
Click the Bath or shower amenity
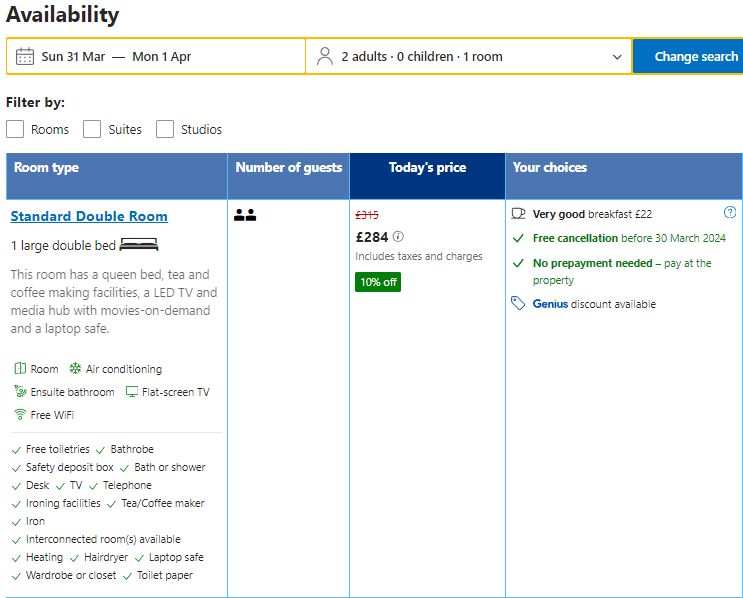pyautogui.click(x=170, y=467)
